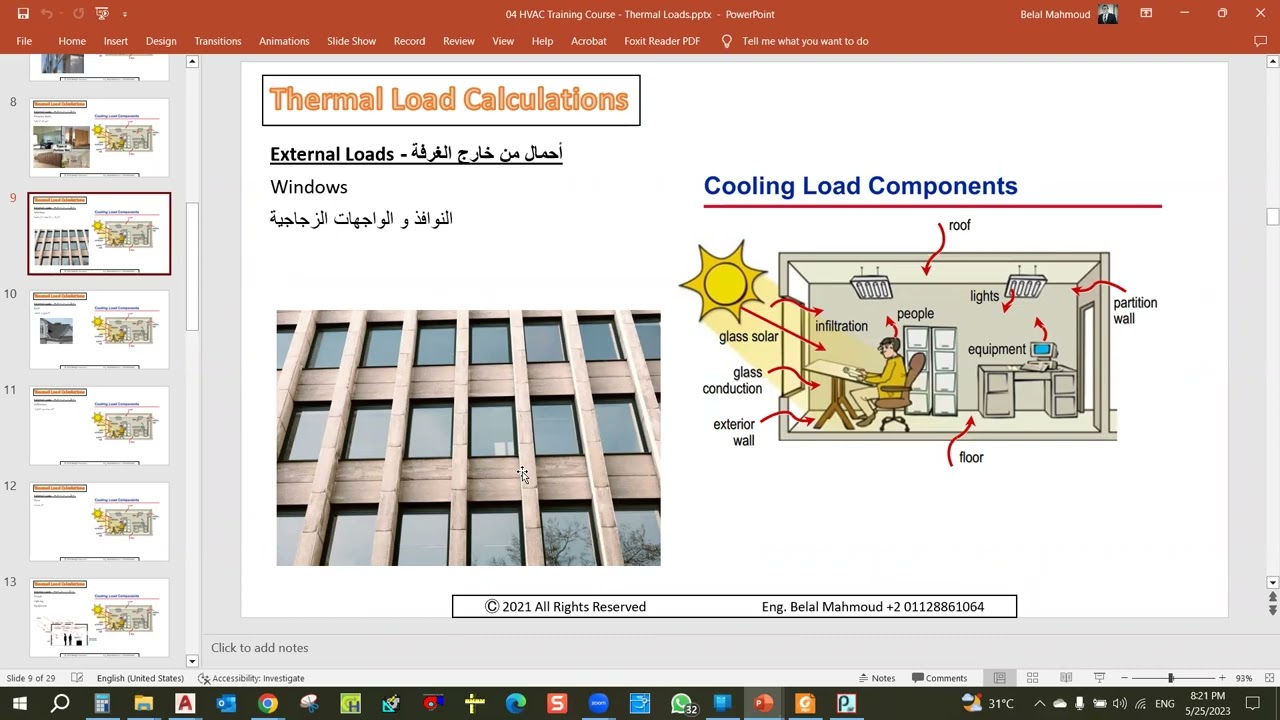
Task: Switch to Slide Sorter view
Action: pos(1032,678)
